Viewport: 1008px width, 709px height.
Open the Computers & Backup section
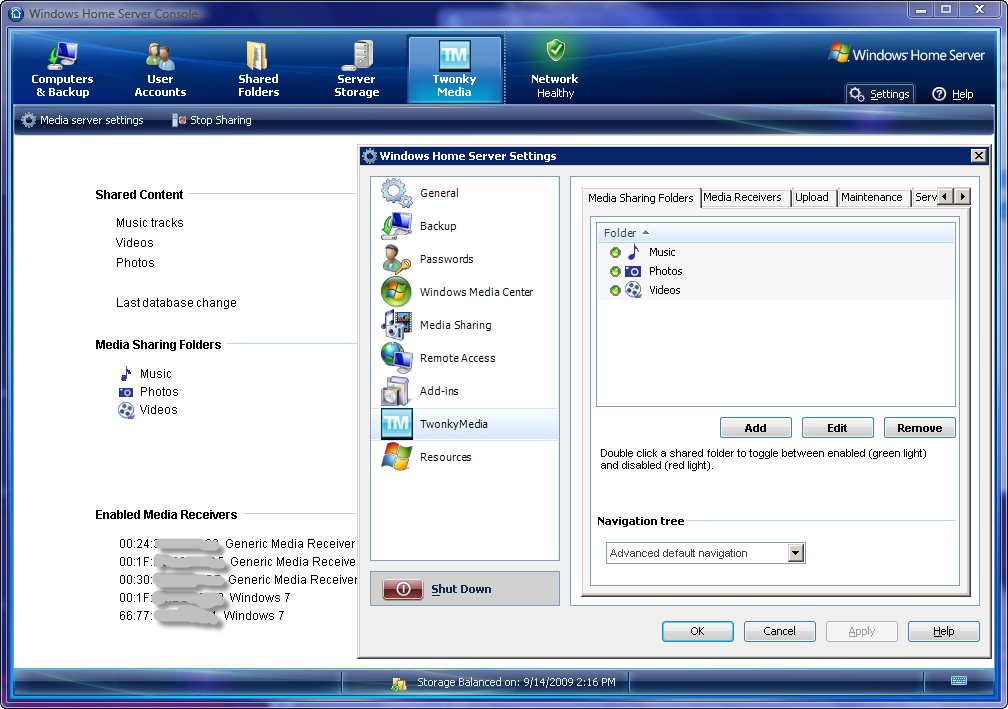tap(62, 70)
